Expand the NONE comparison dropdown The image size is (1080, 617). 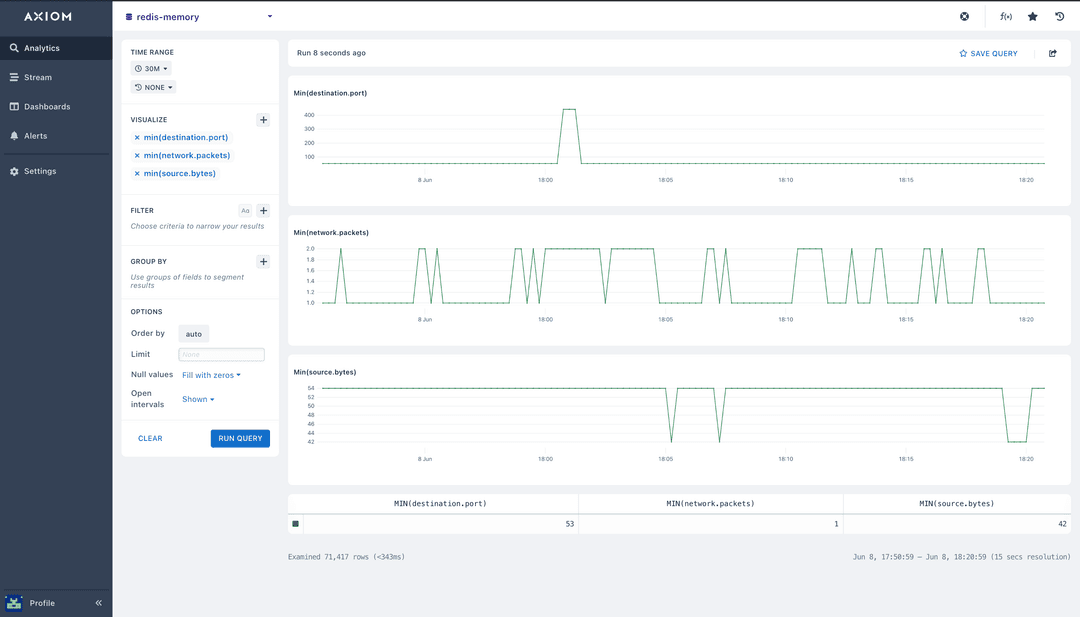pyautogui.click(x=152, y=87)
